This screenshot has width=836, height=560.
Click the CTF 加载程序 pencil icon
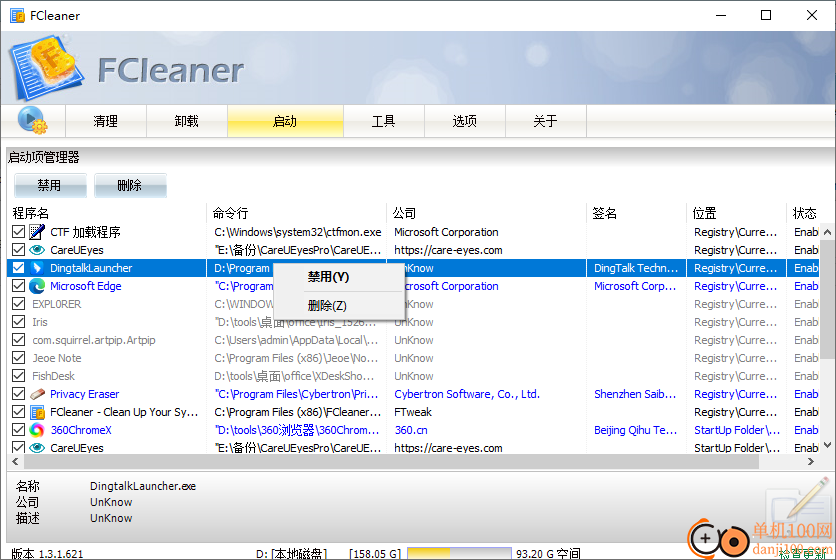pyautogui.click(x=37, y=232)
